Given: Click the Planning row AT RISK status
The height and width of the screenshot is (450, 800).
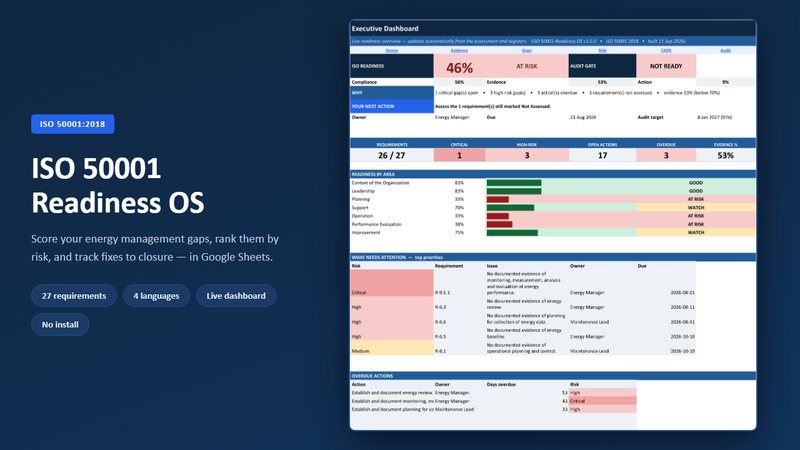Looking at the screenshot, I should [x=696, y=199].
